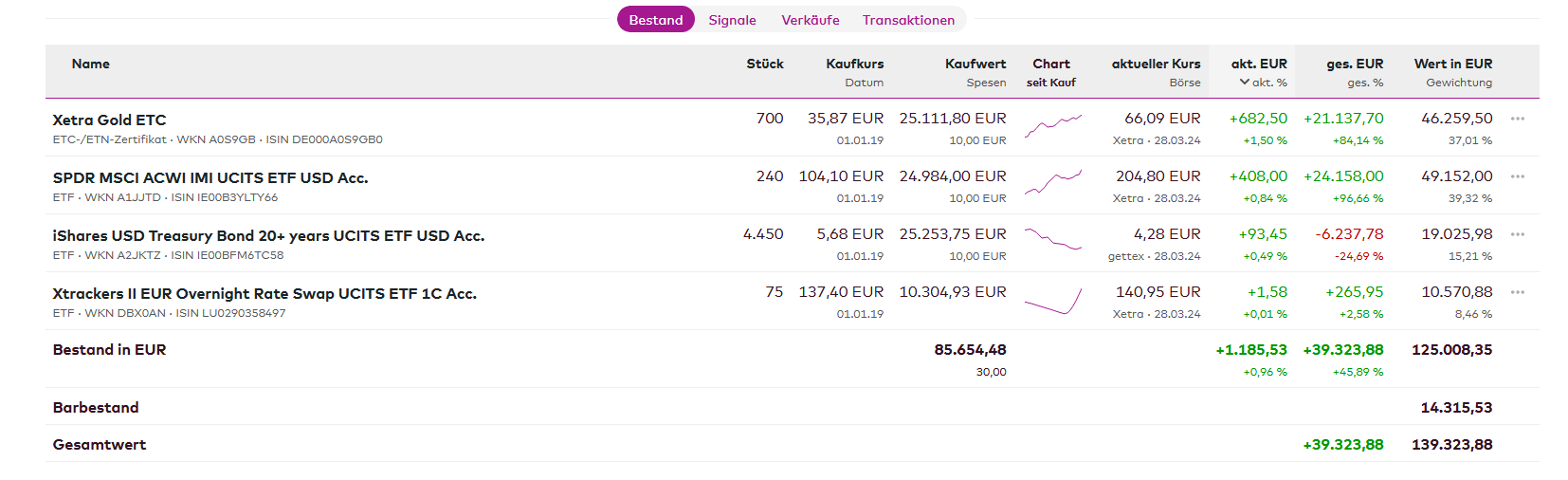Open SPDR MSCI ACWI IMI UCITS ETF link

point(210,178)
